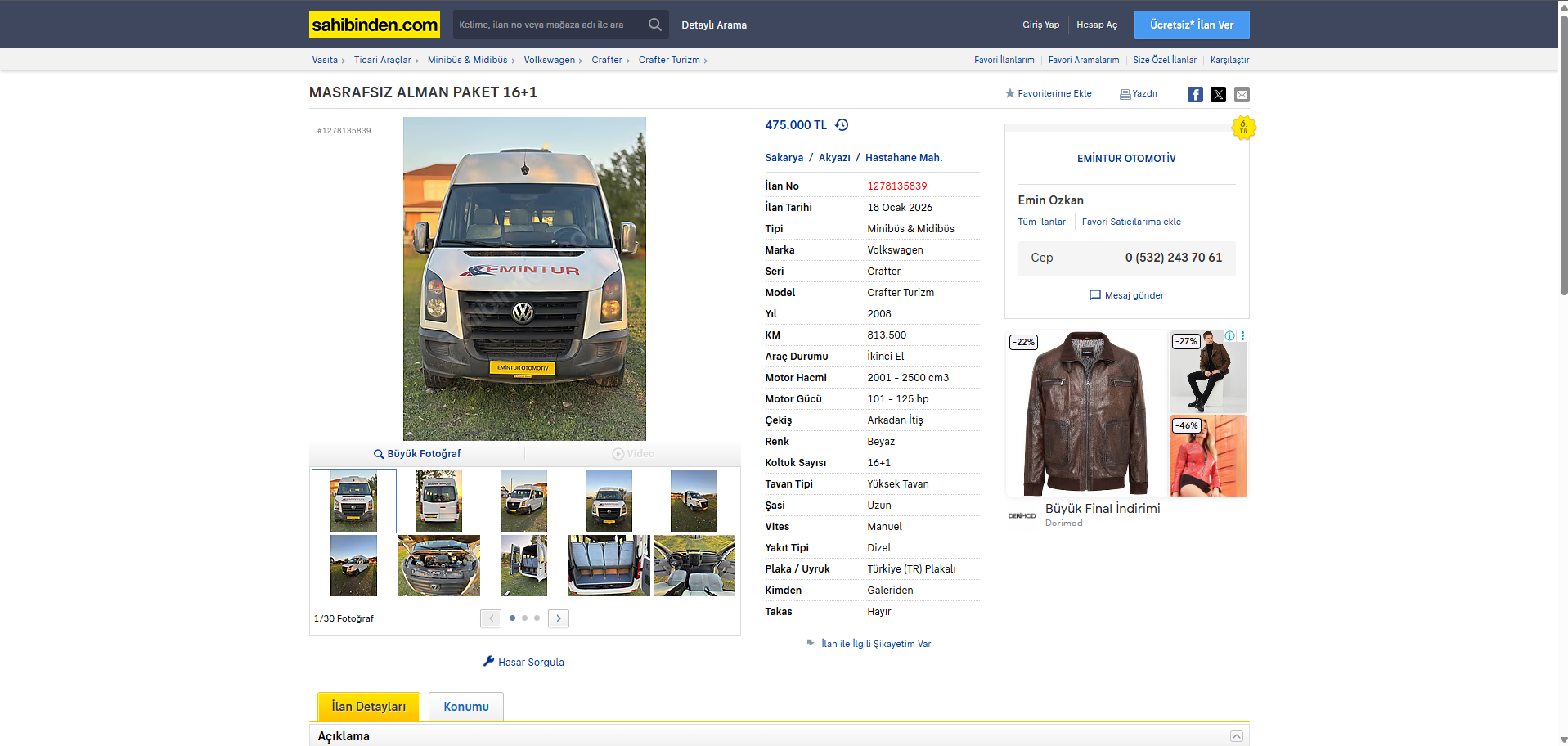Focus the keyword search input field
The width and height of the screenshot is (1568, 746).
(x=549, y=25)
